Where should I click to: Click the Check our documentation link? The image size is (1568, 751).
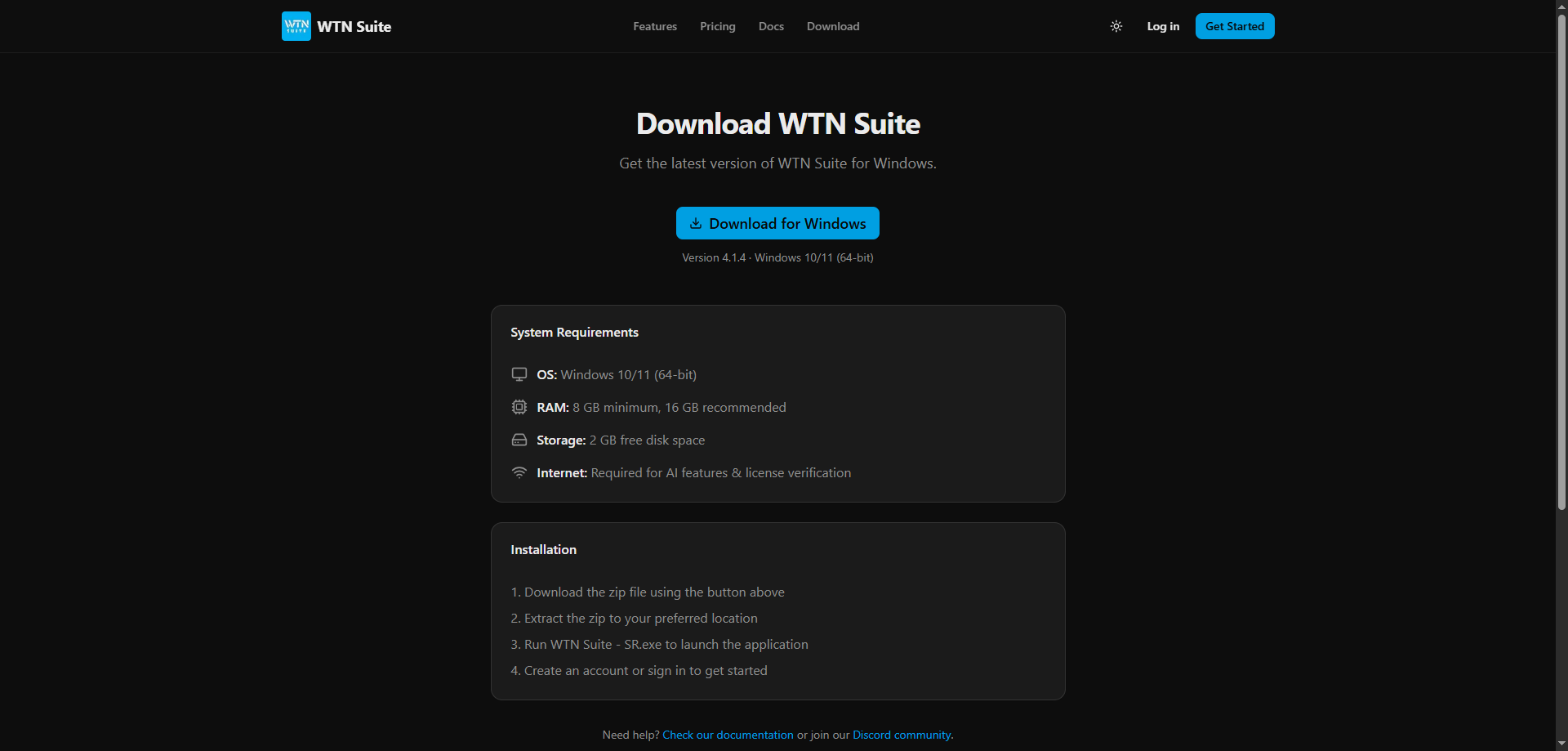pos(727,734)
